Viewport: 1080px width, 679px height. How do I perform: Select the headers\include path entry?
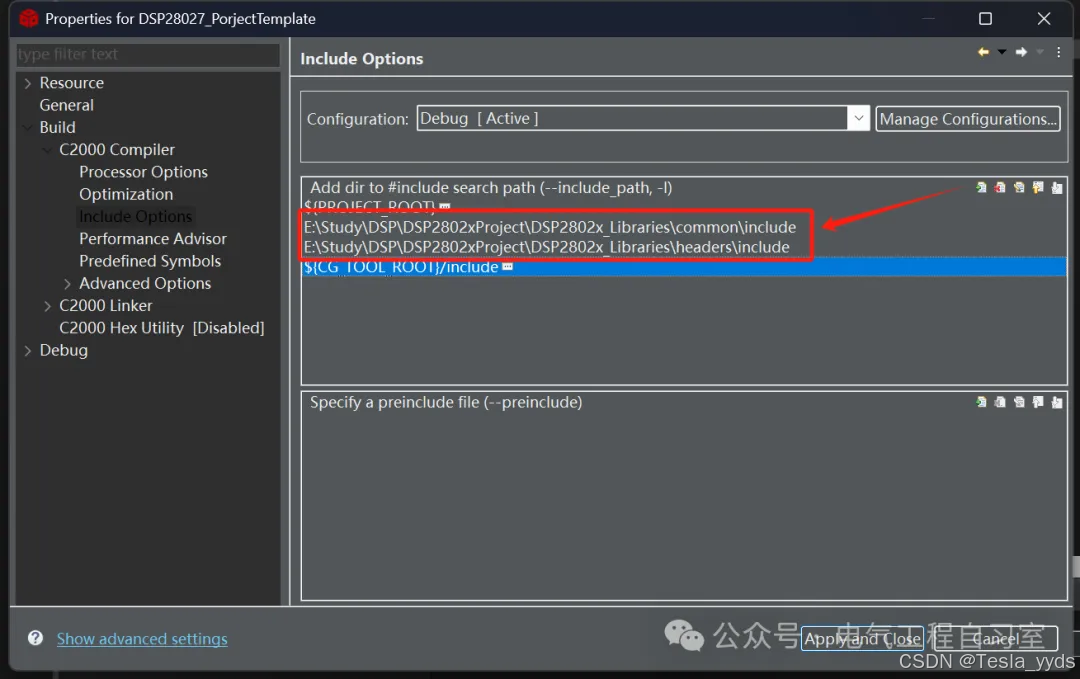pyautogui.click(x=547, y=247)
